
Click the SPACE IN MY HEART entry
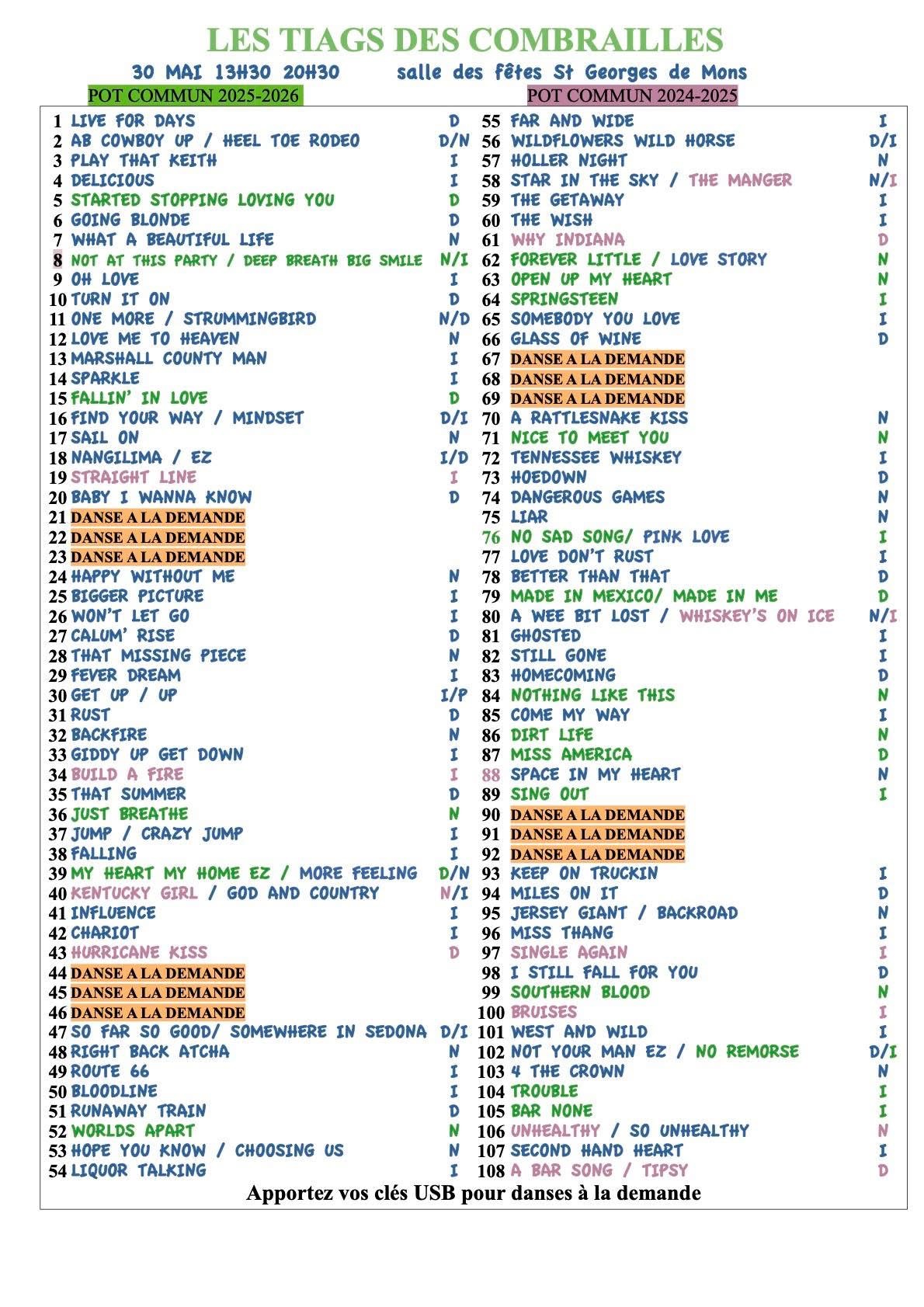595,775
